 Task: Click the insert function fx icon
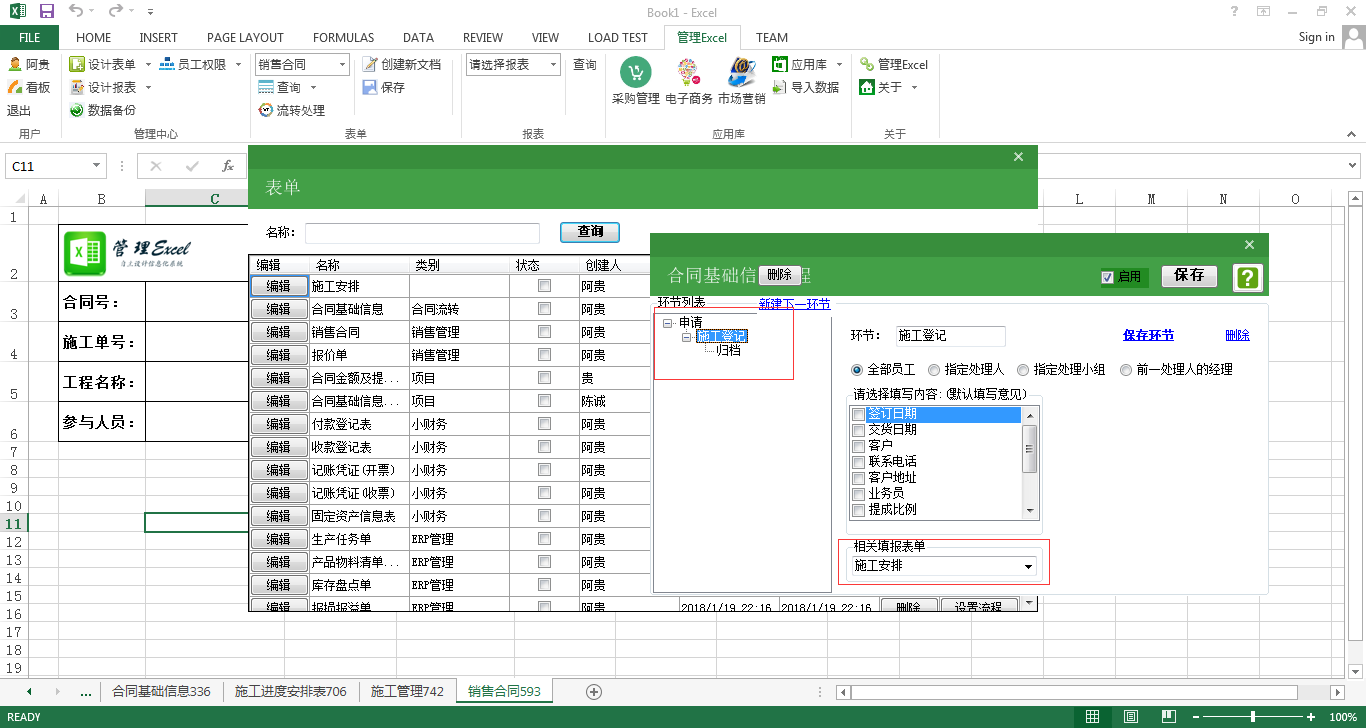tap(228, 166)
